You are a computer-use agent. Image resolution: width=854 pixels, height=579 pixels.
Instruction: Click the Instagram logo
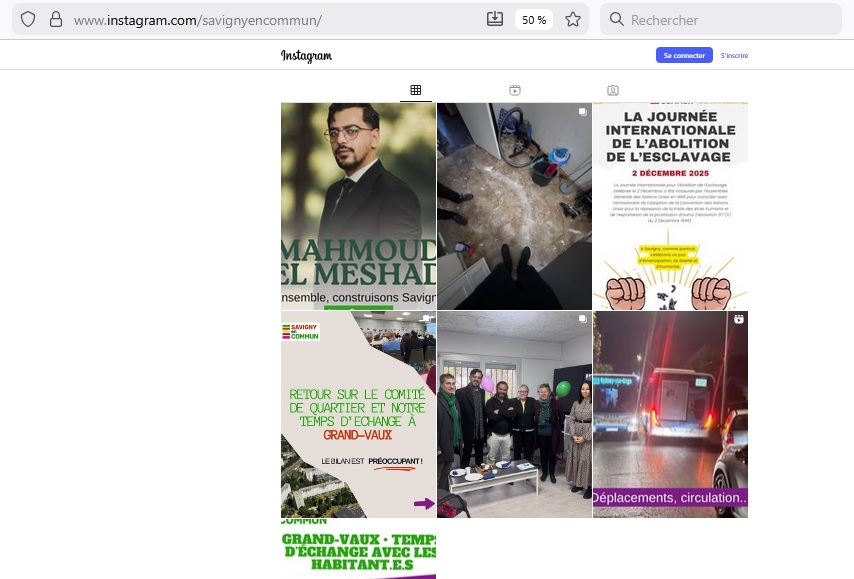306,56
